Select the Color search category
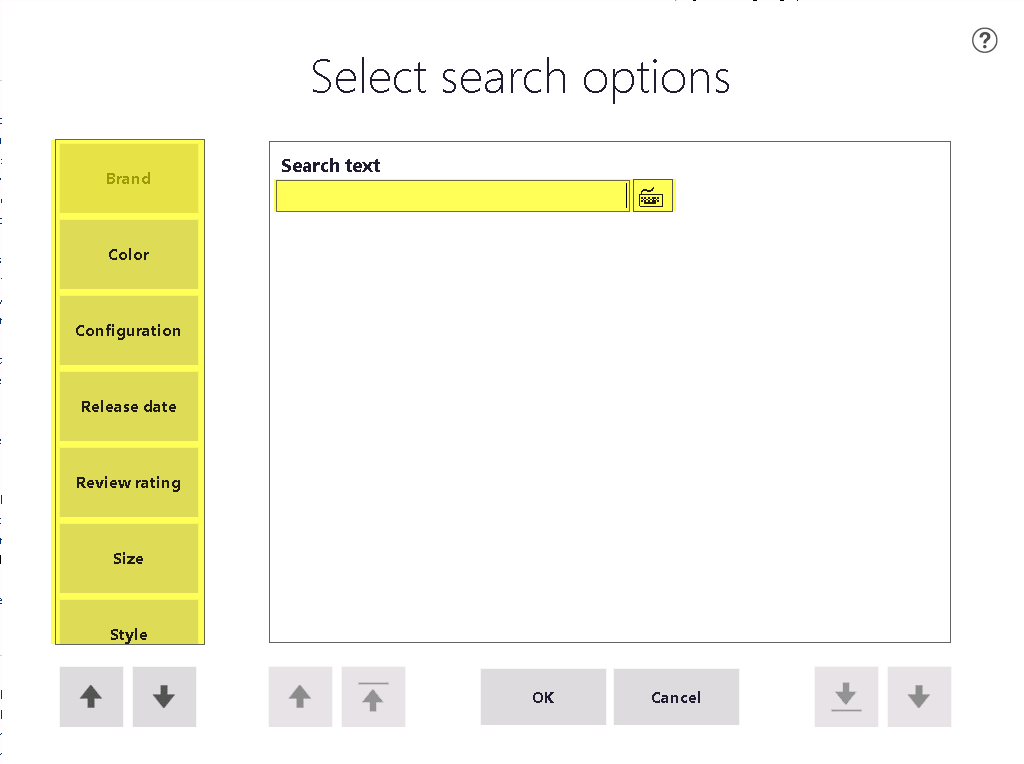Screen dimensions: 1024x764 [x=129, y=255]
